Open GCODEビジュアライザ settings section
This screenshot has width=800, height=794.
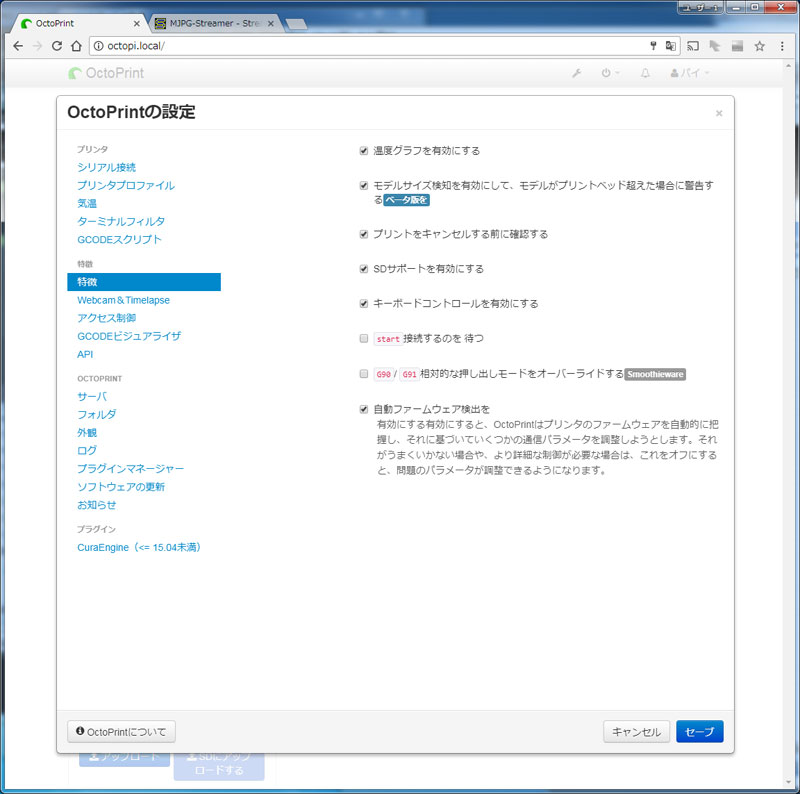(x=129, y=336)
